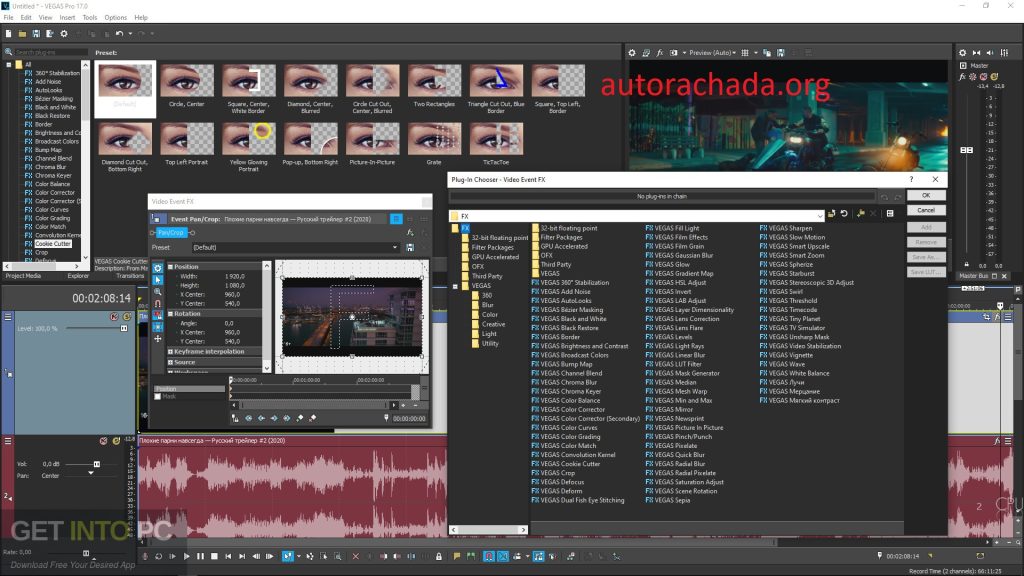Viewport: 1024px width, 576px height.
Task: Collapse VEGAS folder in Plug-In Chooser tree
Action: [455, 286]
